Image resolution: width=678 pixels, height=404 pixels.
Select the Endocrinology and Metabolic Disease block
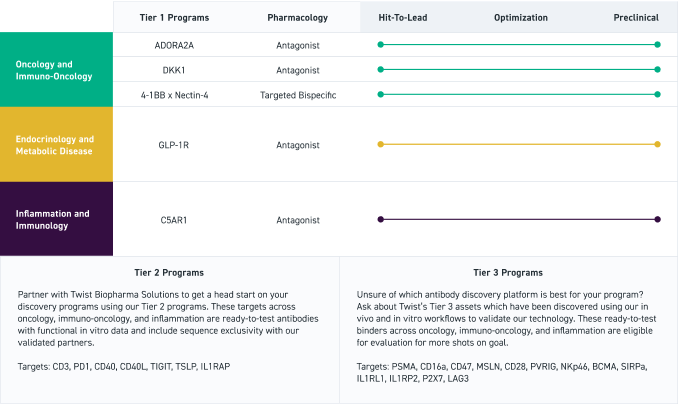click(56, 145)
